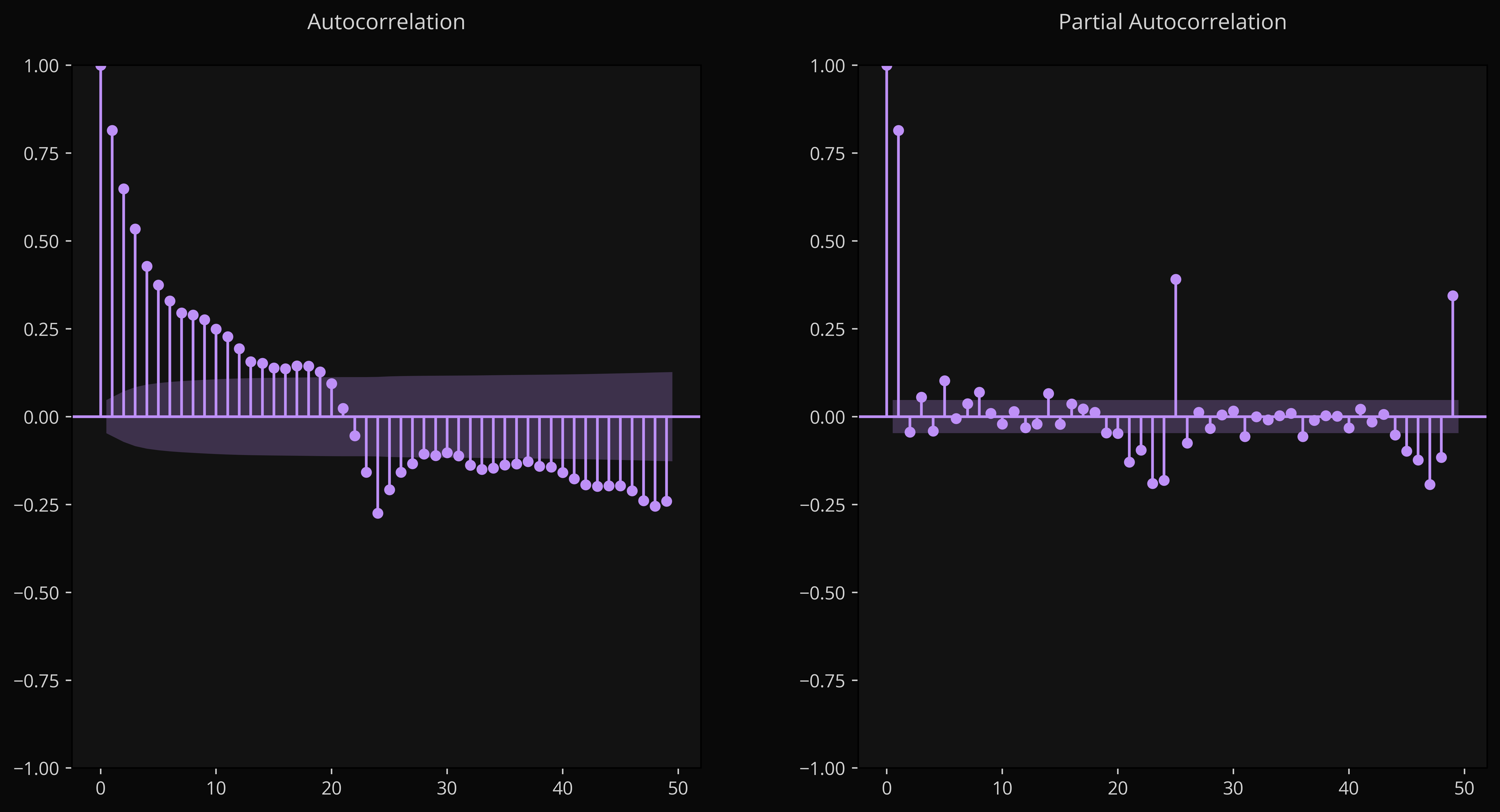
Task: Click the lag 0 marker in Partial Autocorrelation plot
Action: pyautogui.click(x=887, y=66)
